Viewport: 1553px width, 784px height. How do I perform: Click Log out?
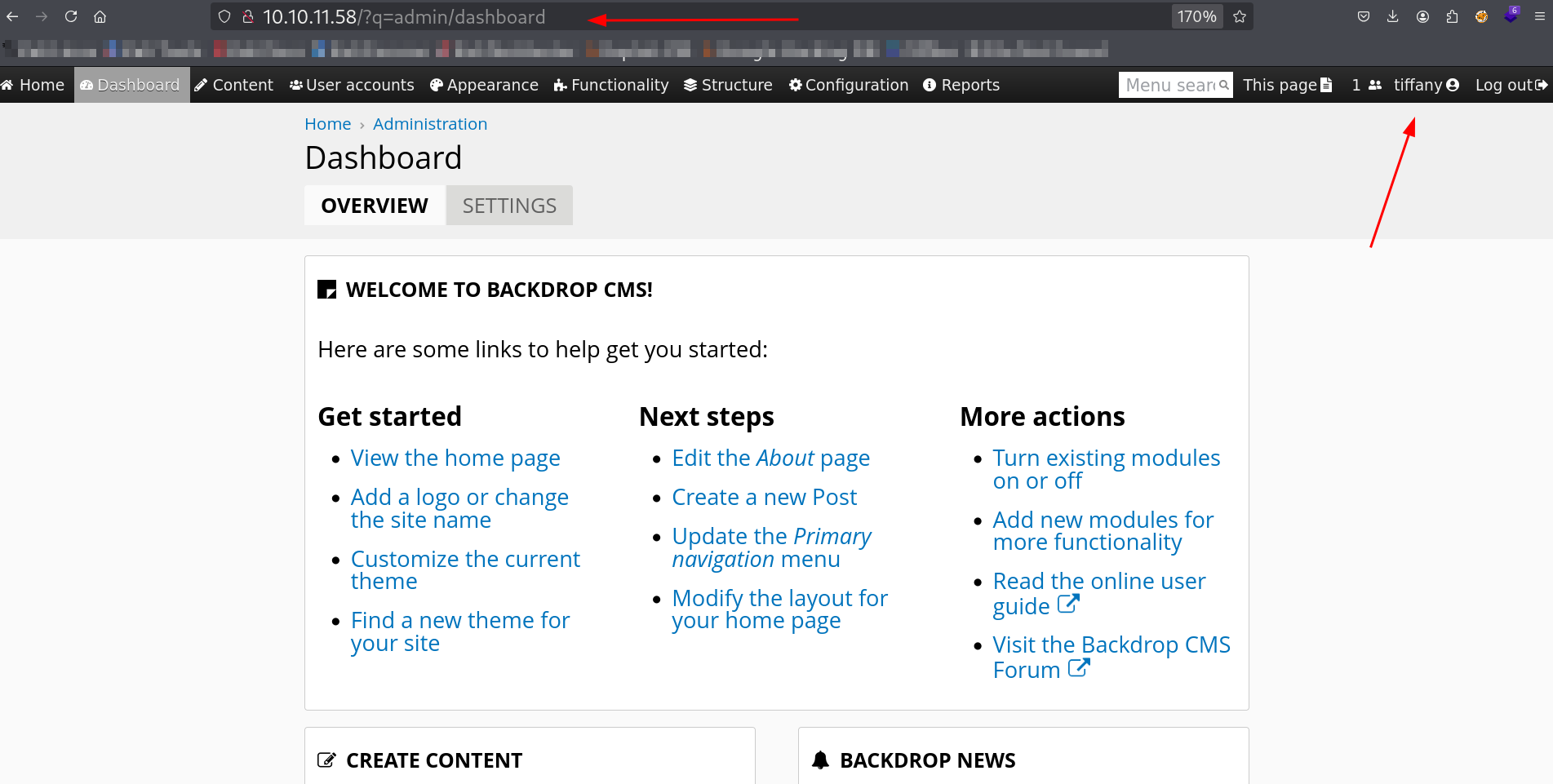pos(1511,85)
